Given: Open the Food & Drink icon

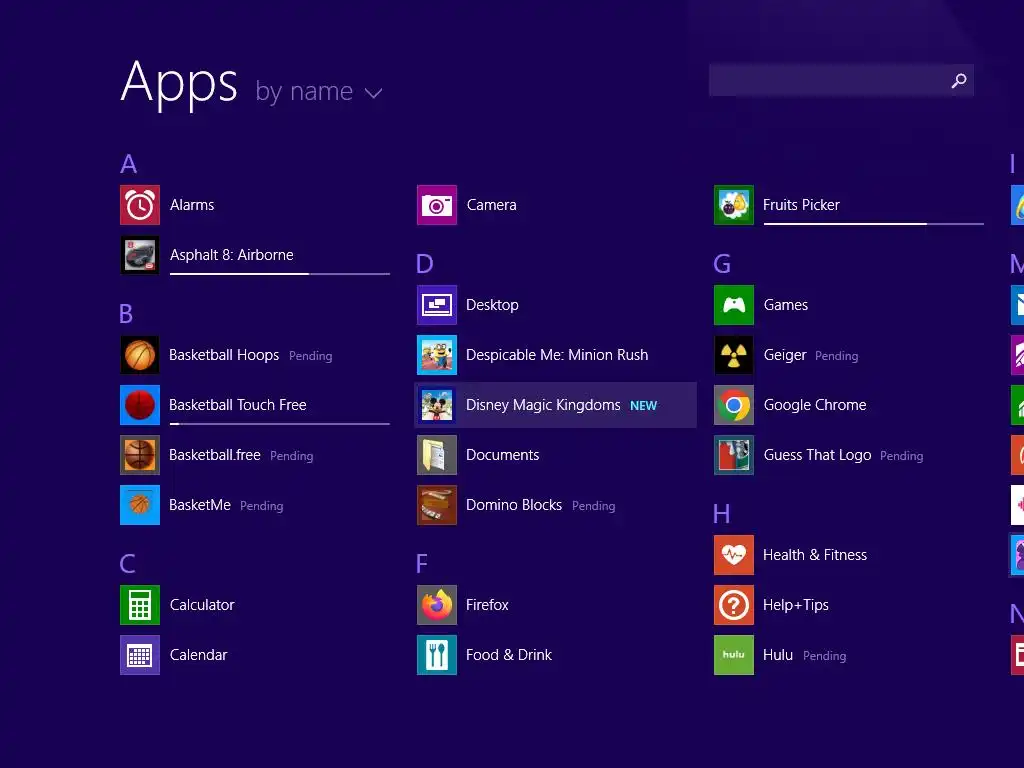Looking at the screenshot, I should tap(437, 655).
